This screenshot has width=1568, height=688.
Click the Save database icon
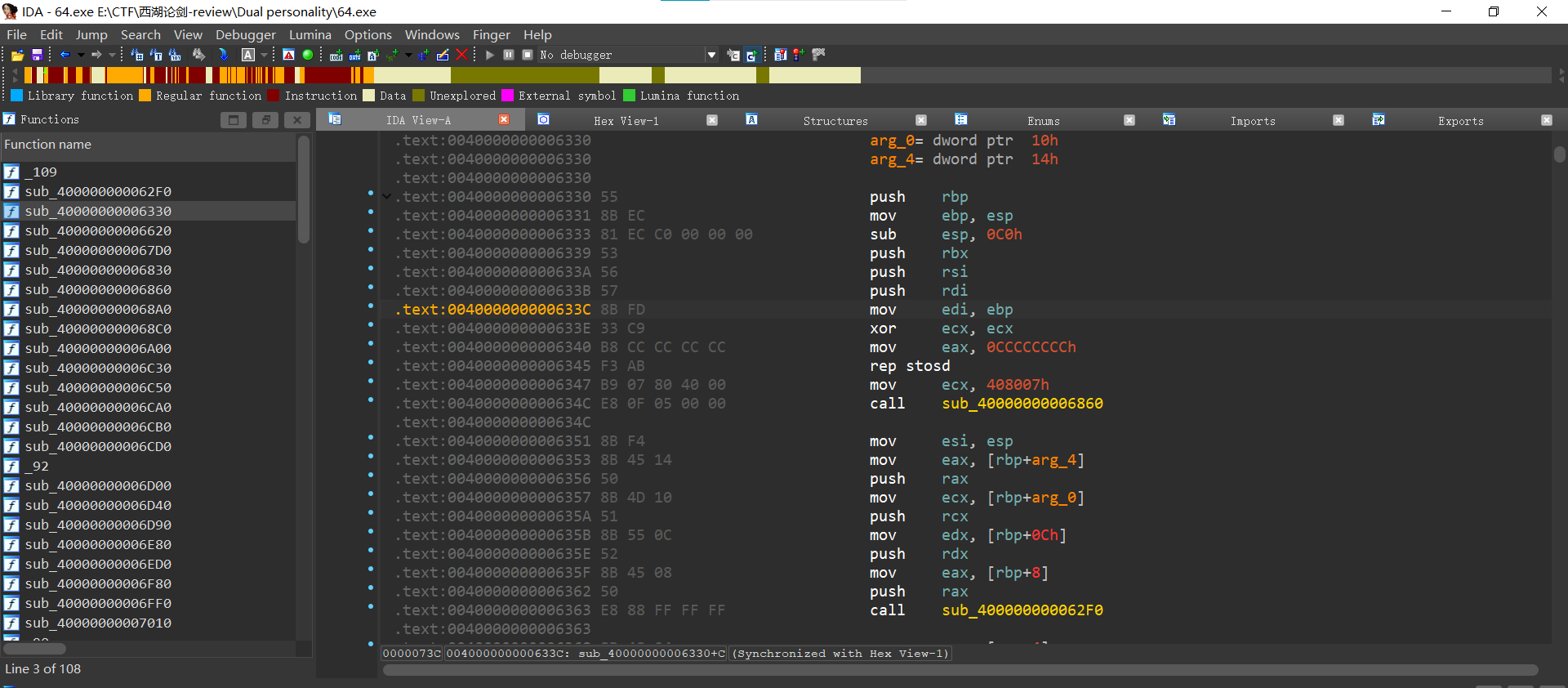click(x=37, y=55)
